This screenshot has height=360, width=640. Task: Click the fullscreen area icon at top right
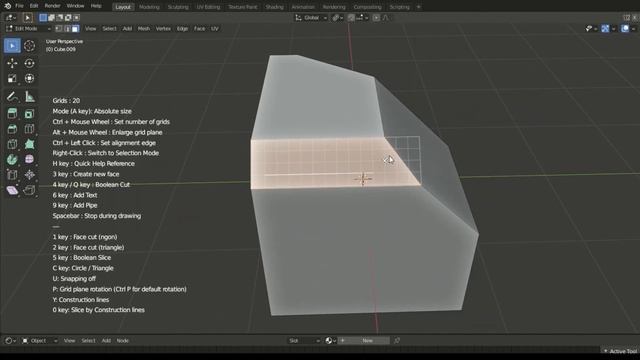click(x=627, y=18)
